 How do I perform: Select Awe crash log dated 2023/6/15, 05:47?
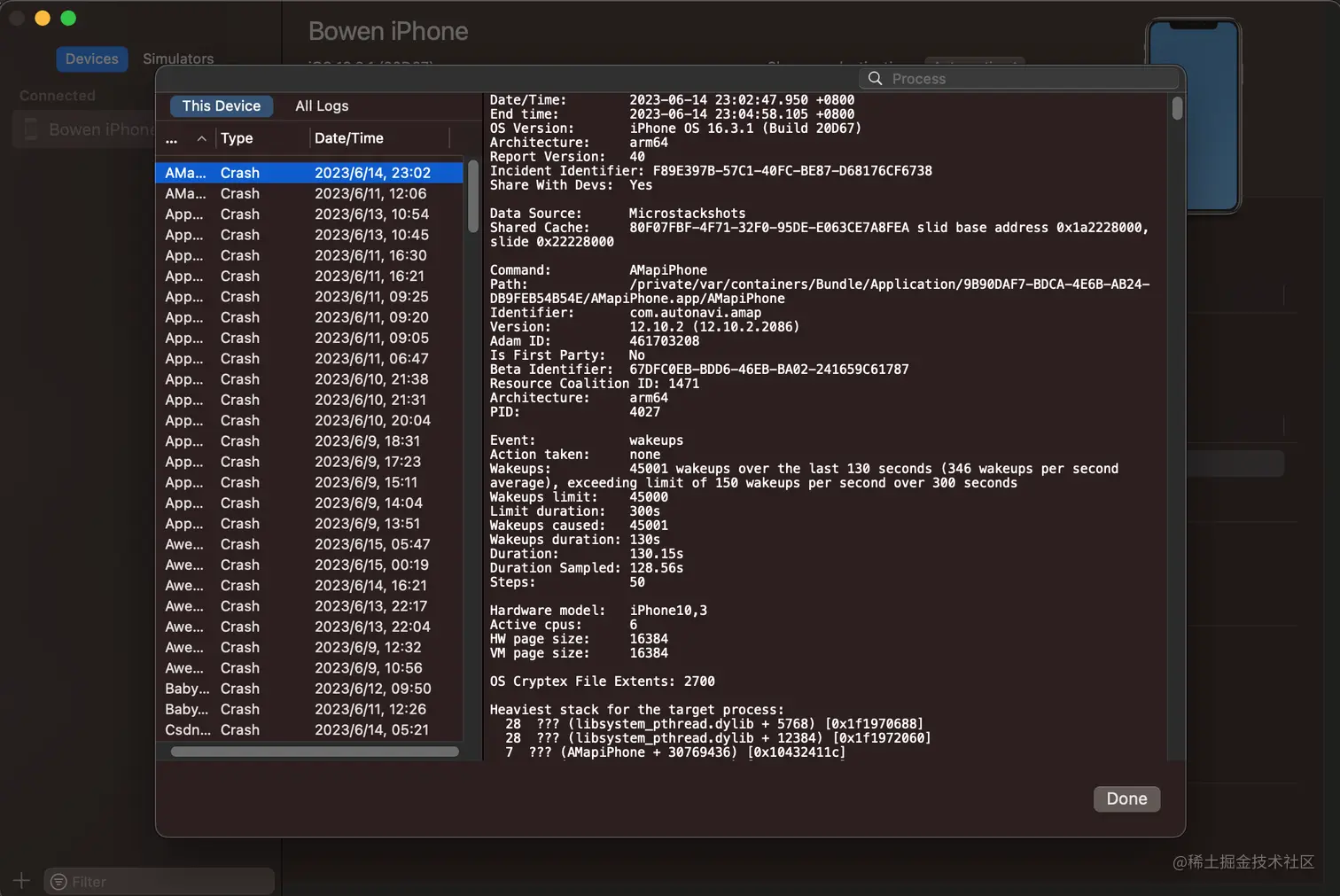click(x=309, y=543)
